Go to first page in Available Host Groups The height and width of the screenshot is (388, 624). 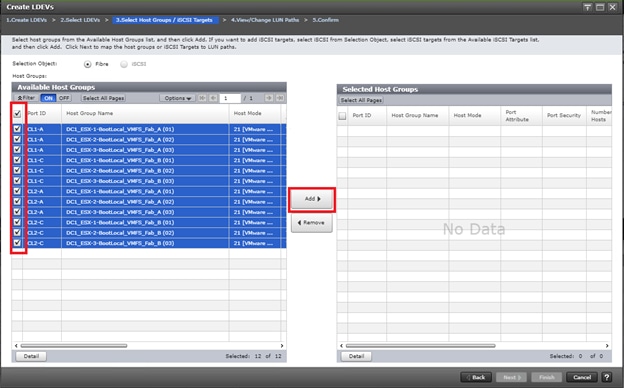tap(202, 98)
